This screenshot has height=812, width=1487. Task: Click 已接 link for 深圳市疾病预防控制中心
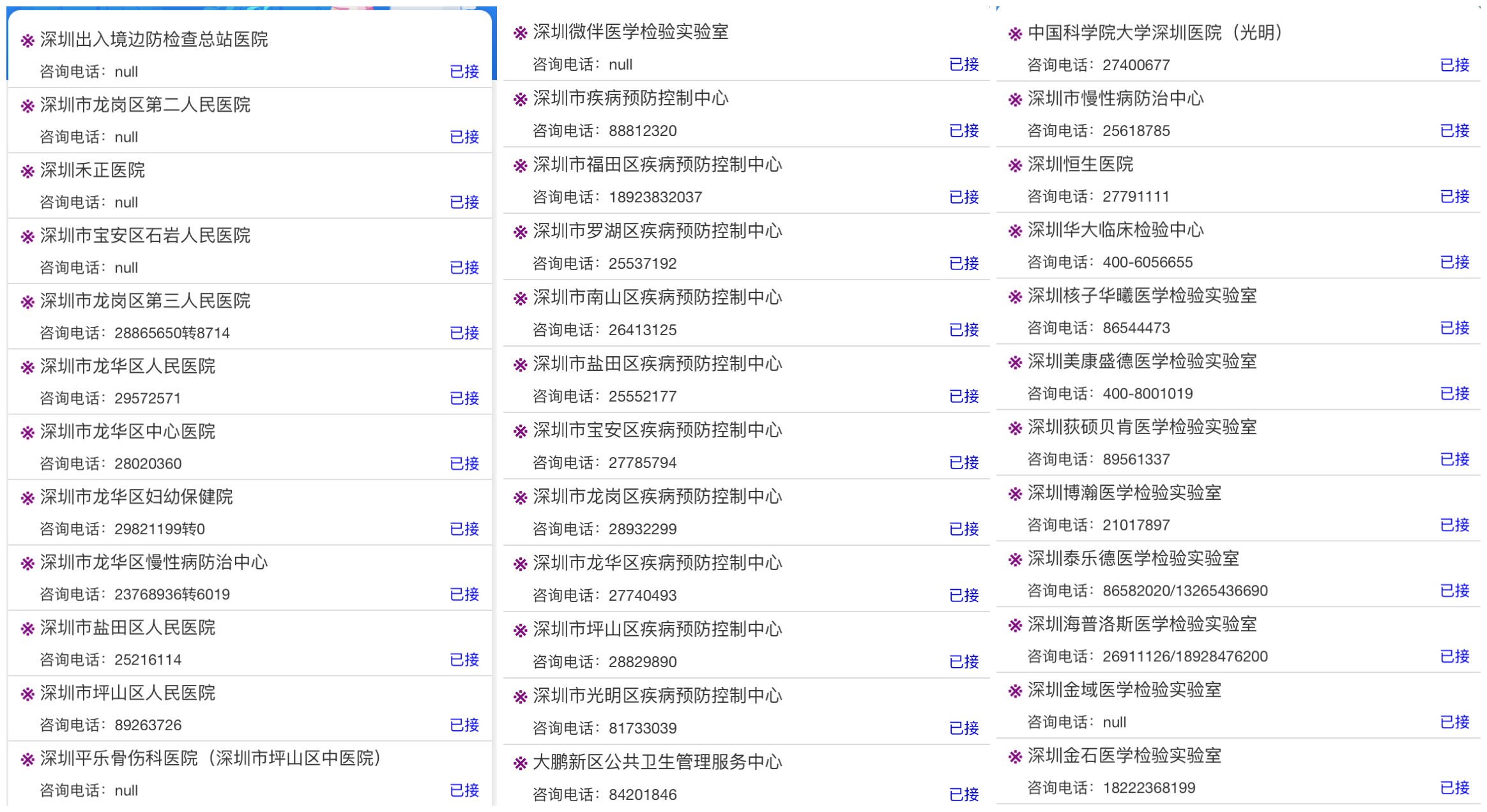pyautogui.click(x=964, y=131)
